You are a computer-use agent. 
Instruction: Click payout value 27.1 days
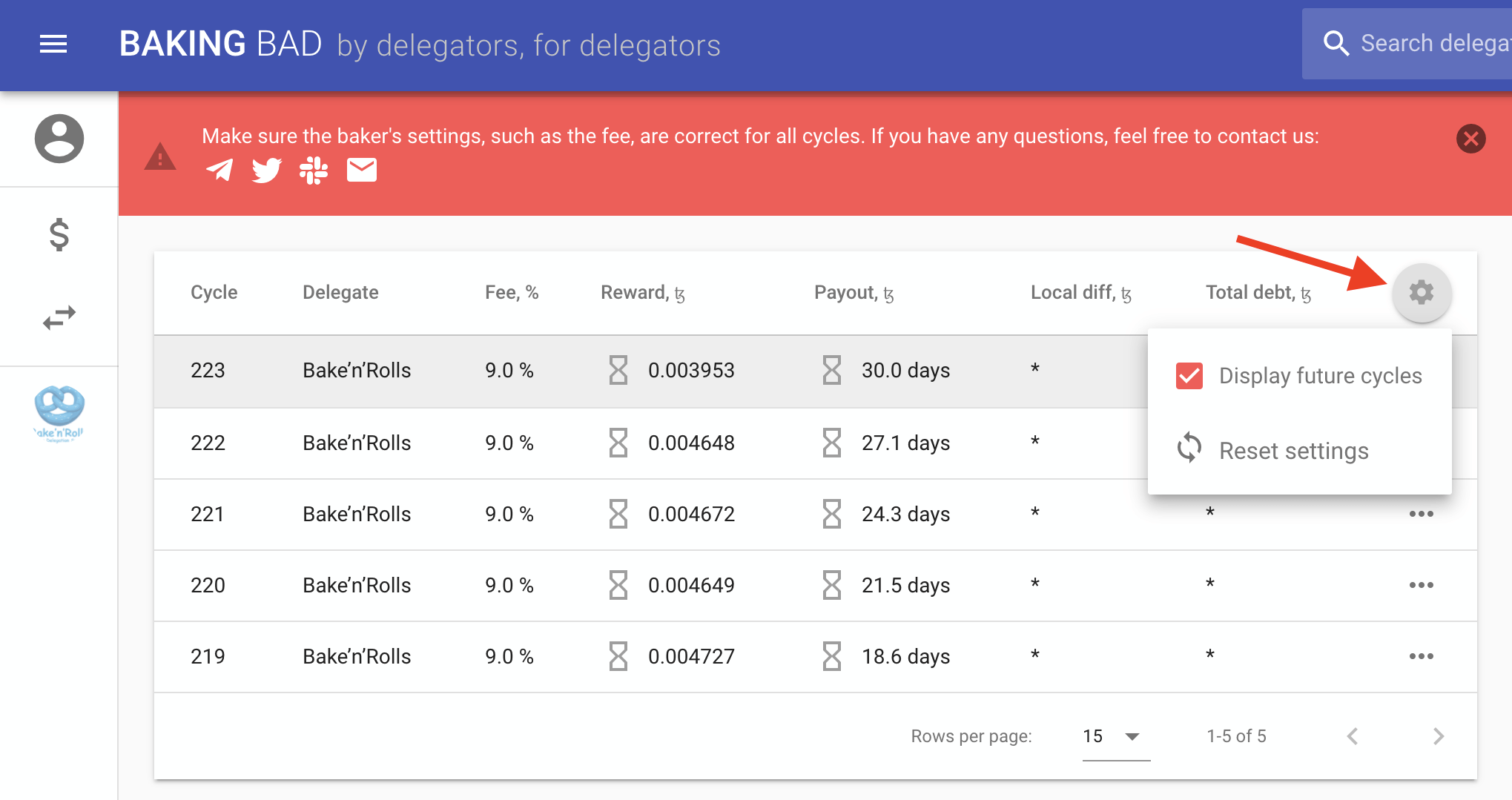(x=905, y=443)
